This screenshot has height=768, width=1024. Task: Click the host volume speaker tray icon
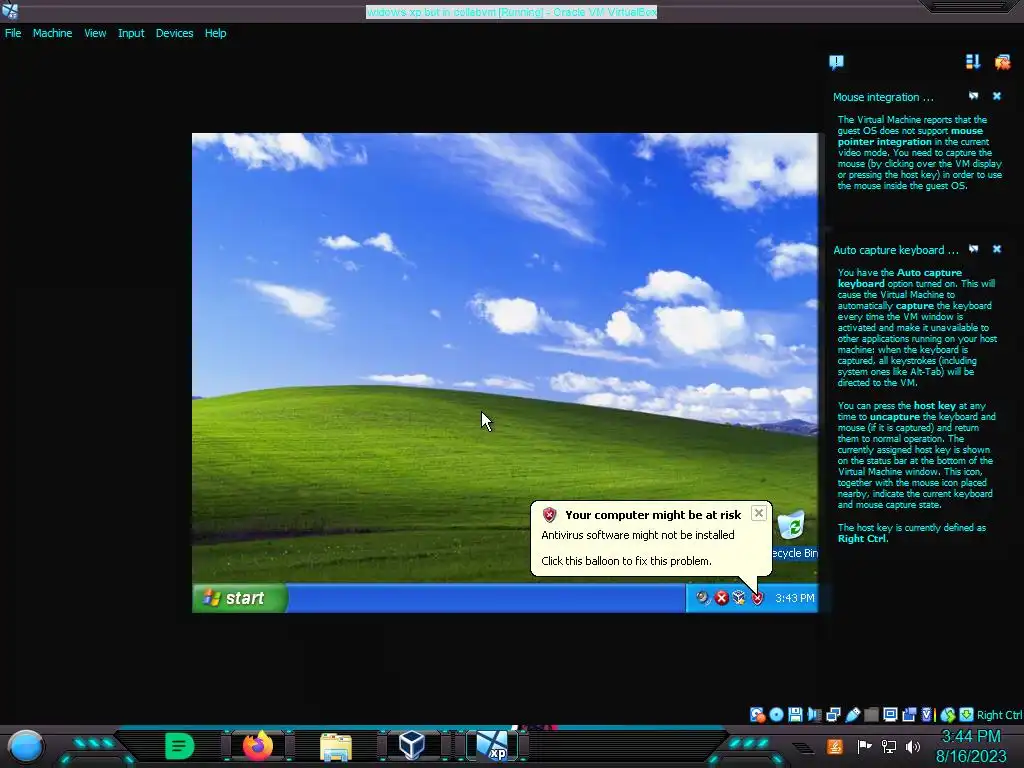913,746
